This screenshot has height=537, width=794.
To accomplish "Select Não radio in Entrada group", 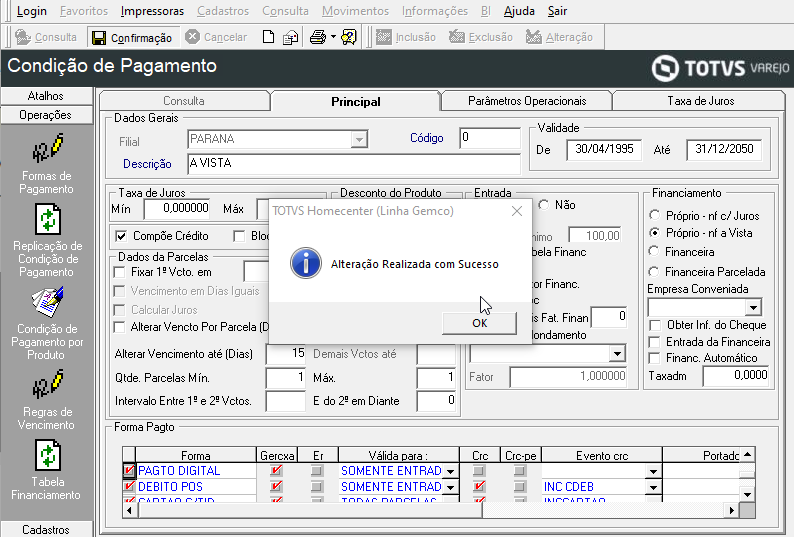I will pos(544,205).
